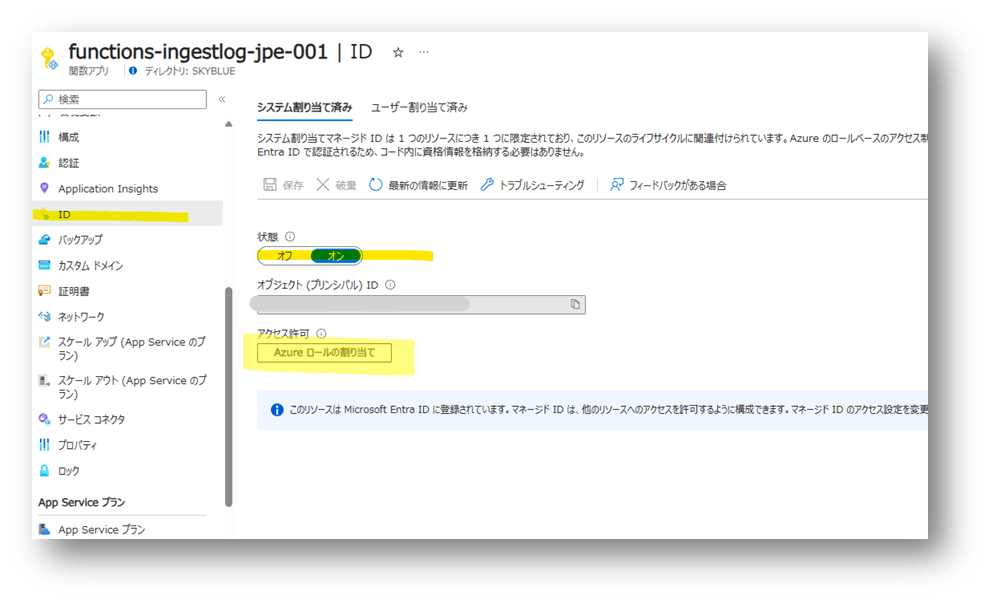
Task: Click 保存 in the toolbar
Action: pyautogui.click(x=283, y=185)
